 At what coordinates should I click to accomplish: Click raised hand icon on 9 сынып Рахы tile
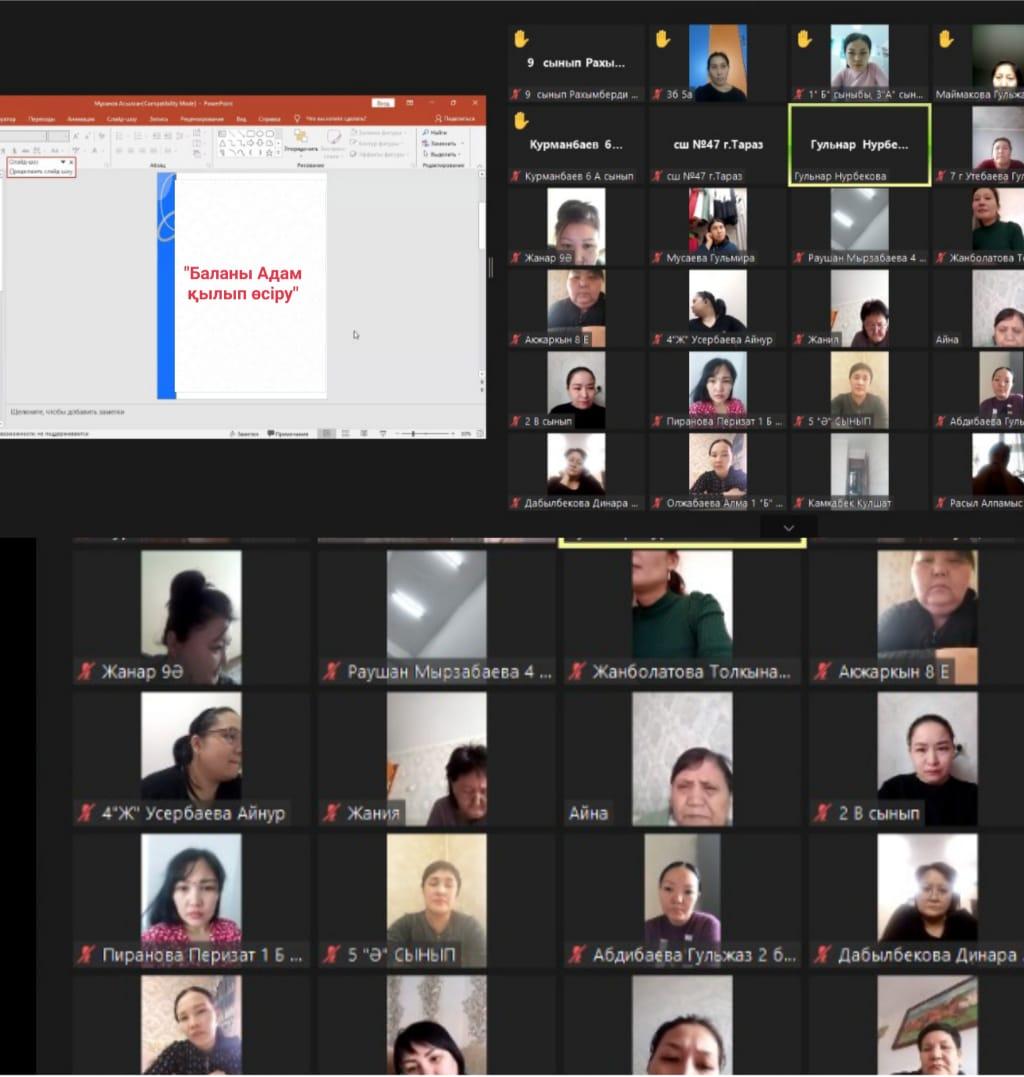(521, 39)
